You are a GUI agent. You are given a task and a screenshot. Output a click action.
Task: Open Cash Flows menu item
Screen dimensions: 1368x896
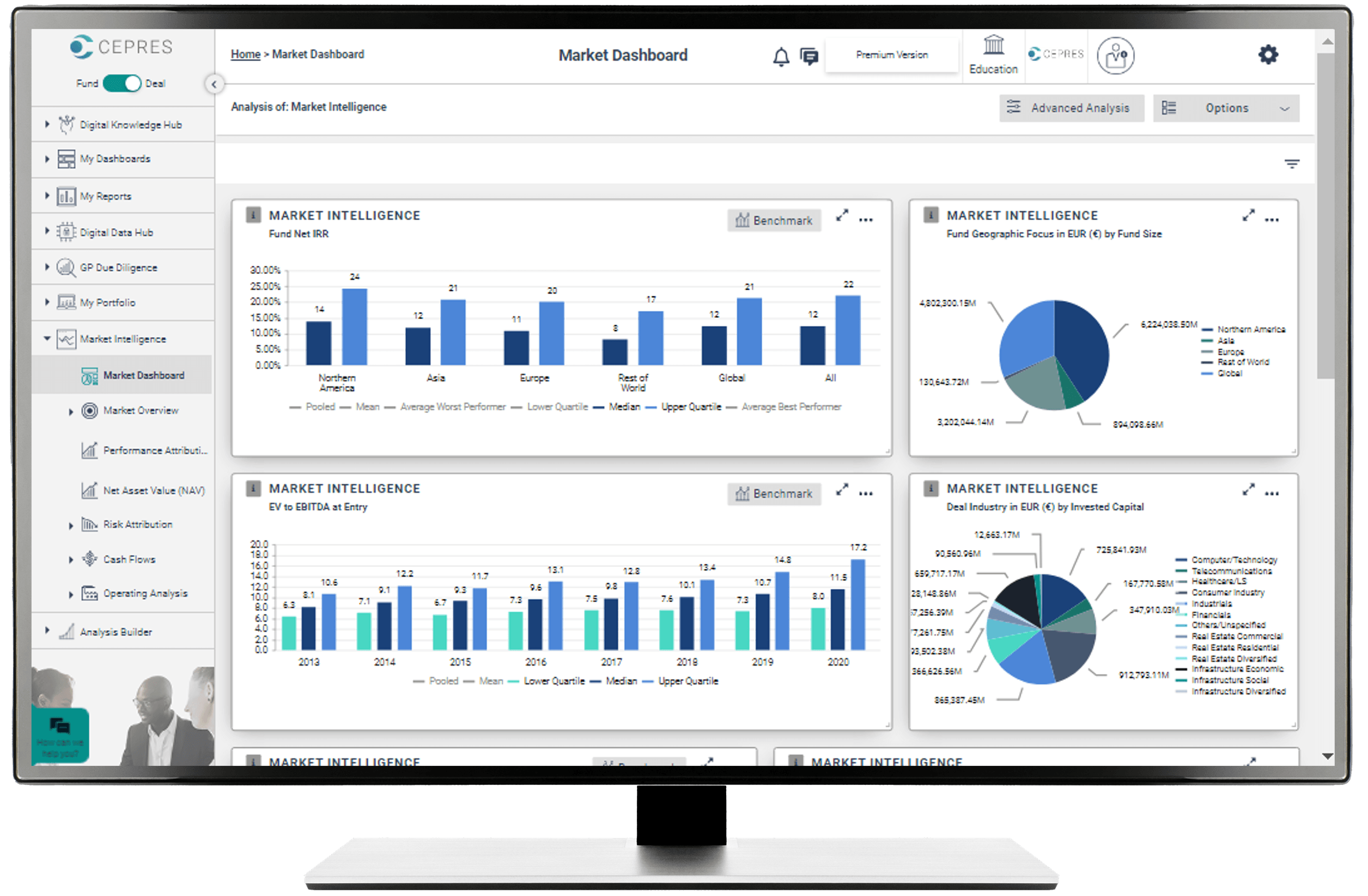coord(129,559)
